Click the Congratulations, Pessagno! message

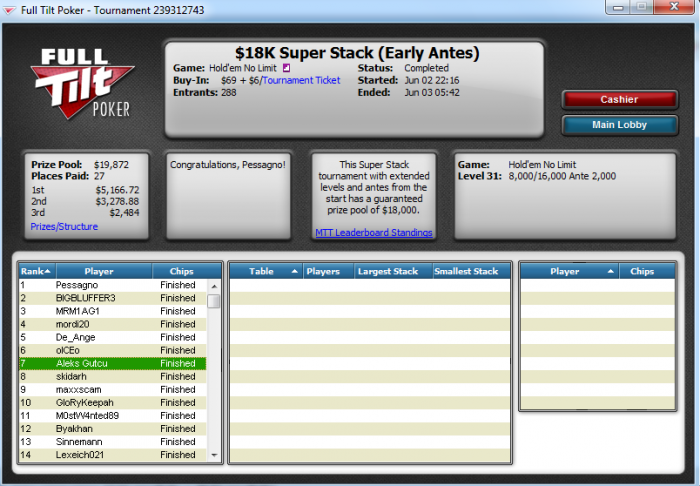(228, 165)
